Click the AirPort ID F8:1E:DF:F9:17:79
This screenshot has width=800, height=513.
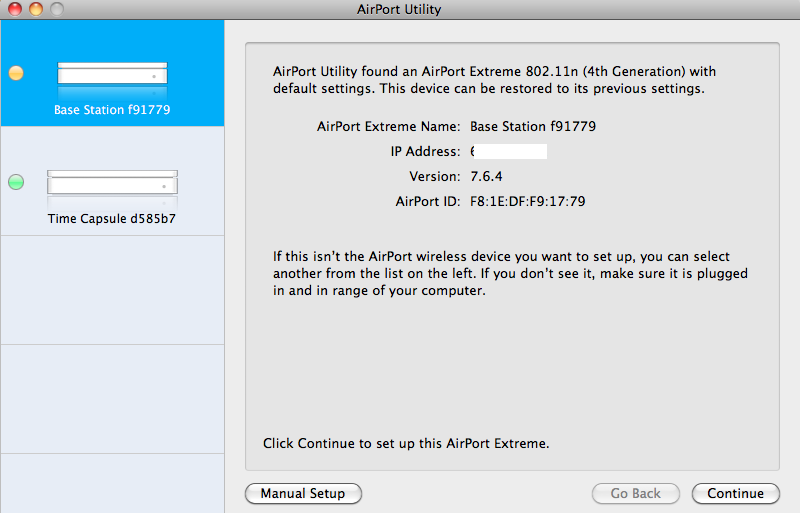(528, 201)
